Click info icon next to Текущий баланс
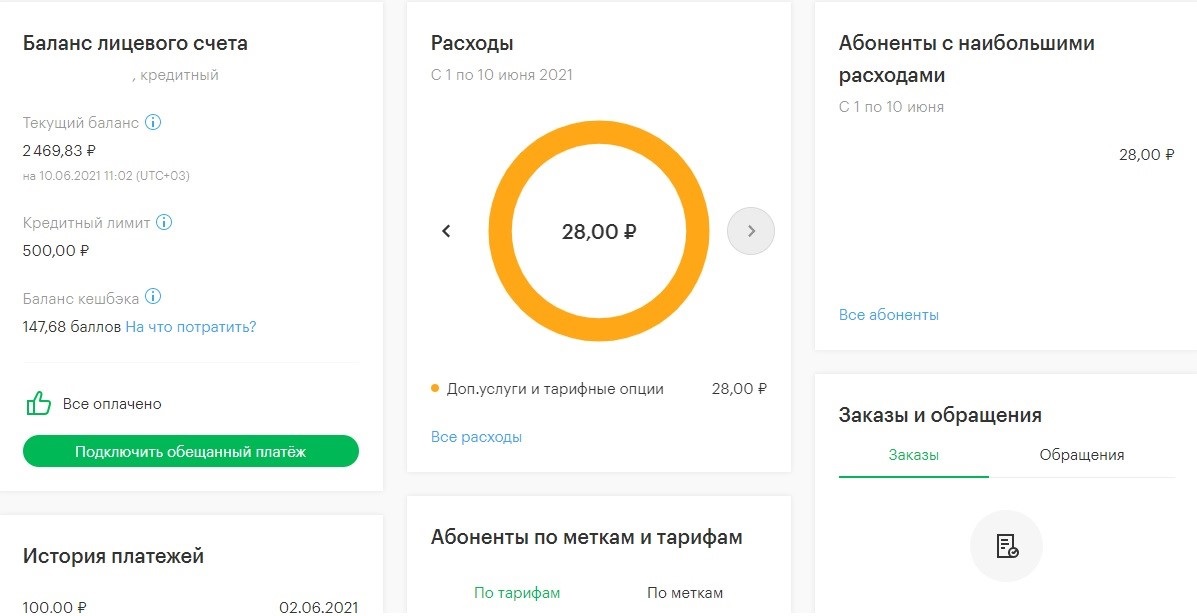Image resolution: width=1197 pixels, height=616 pixels. tap(153, 122)
